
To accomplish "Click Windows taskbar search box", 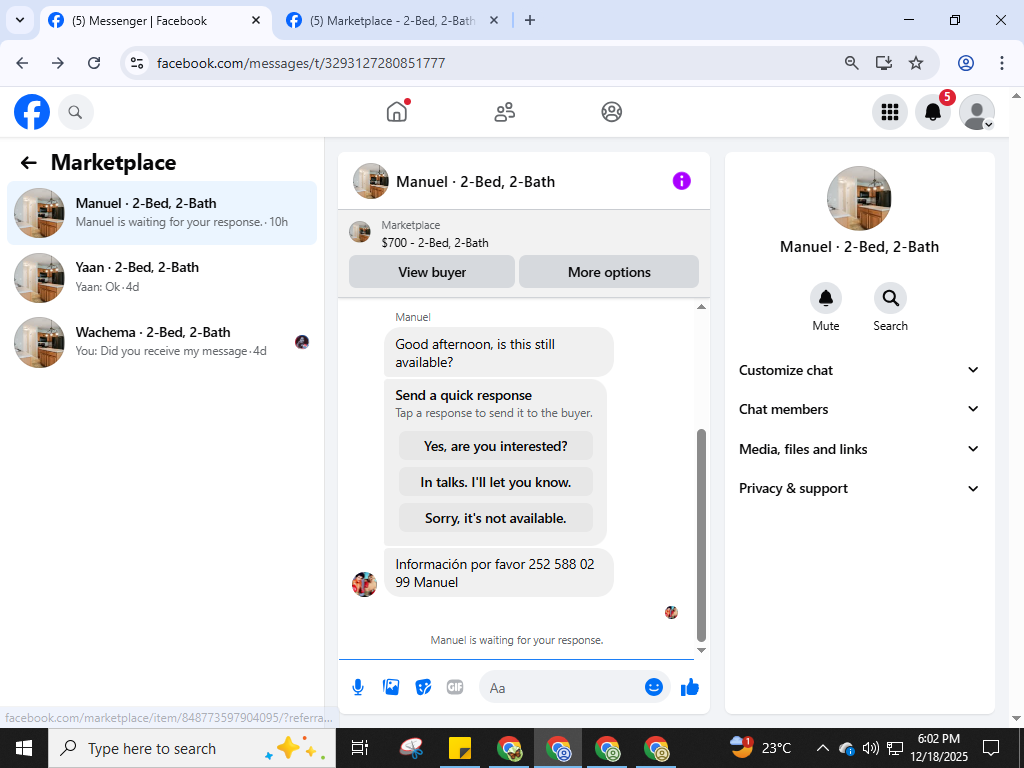I will click(191, 748).
